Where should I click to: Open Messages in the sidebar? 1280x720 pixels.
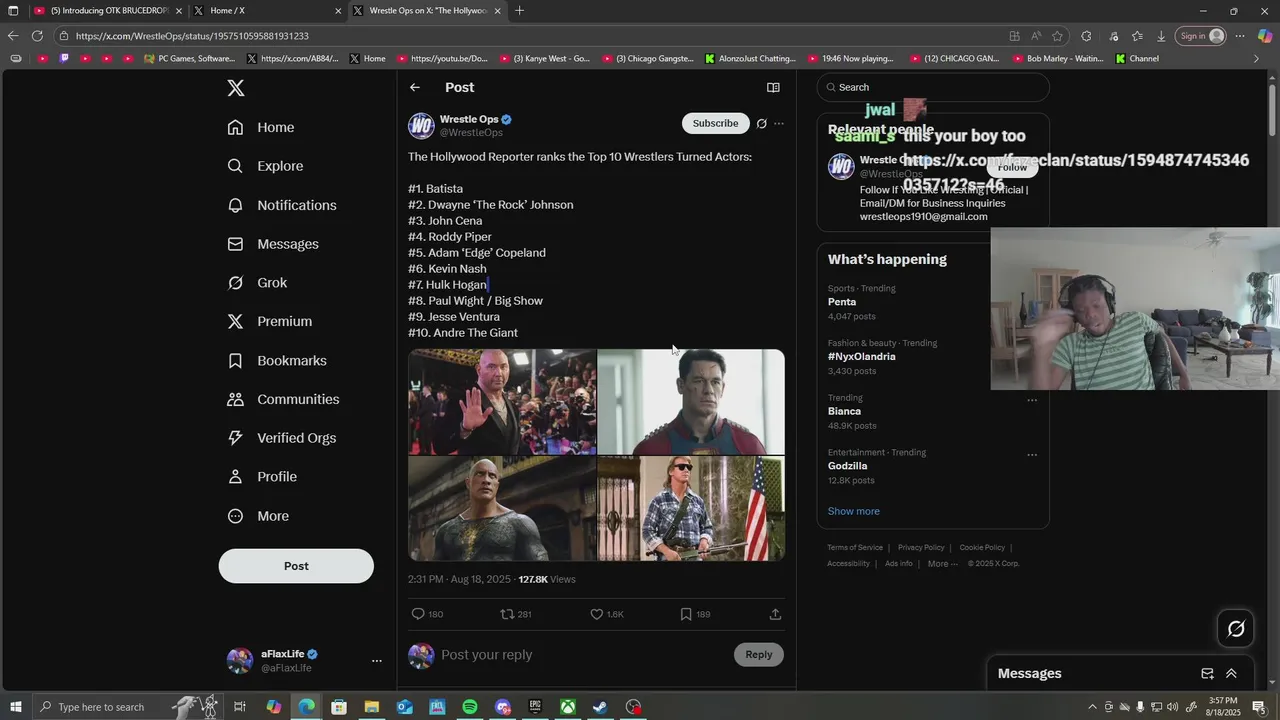pyautogui.click(x=273, y=244)
